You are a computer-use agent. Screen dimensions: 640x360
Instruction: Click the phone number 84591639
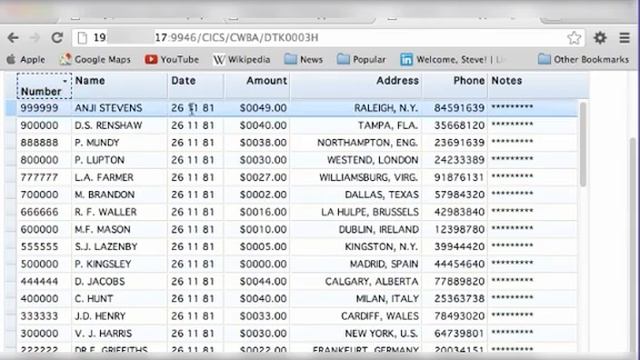point(459,108)
